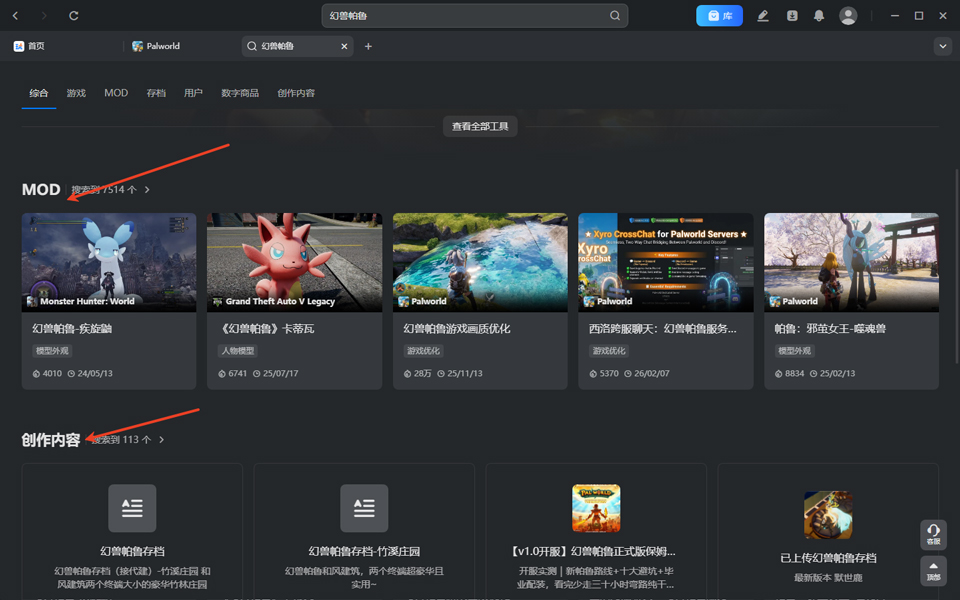Select the MOD filter tab
Viewport: 960px width, 600px height.
click(x=116, y=93)
